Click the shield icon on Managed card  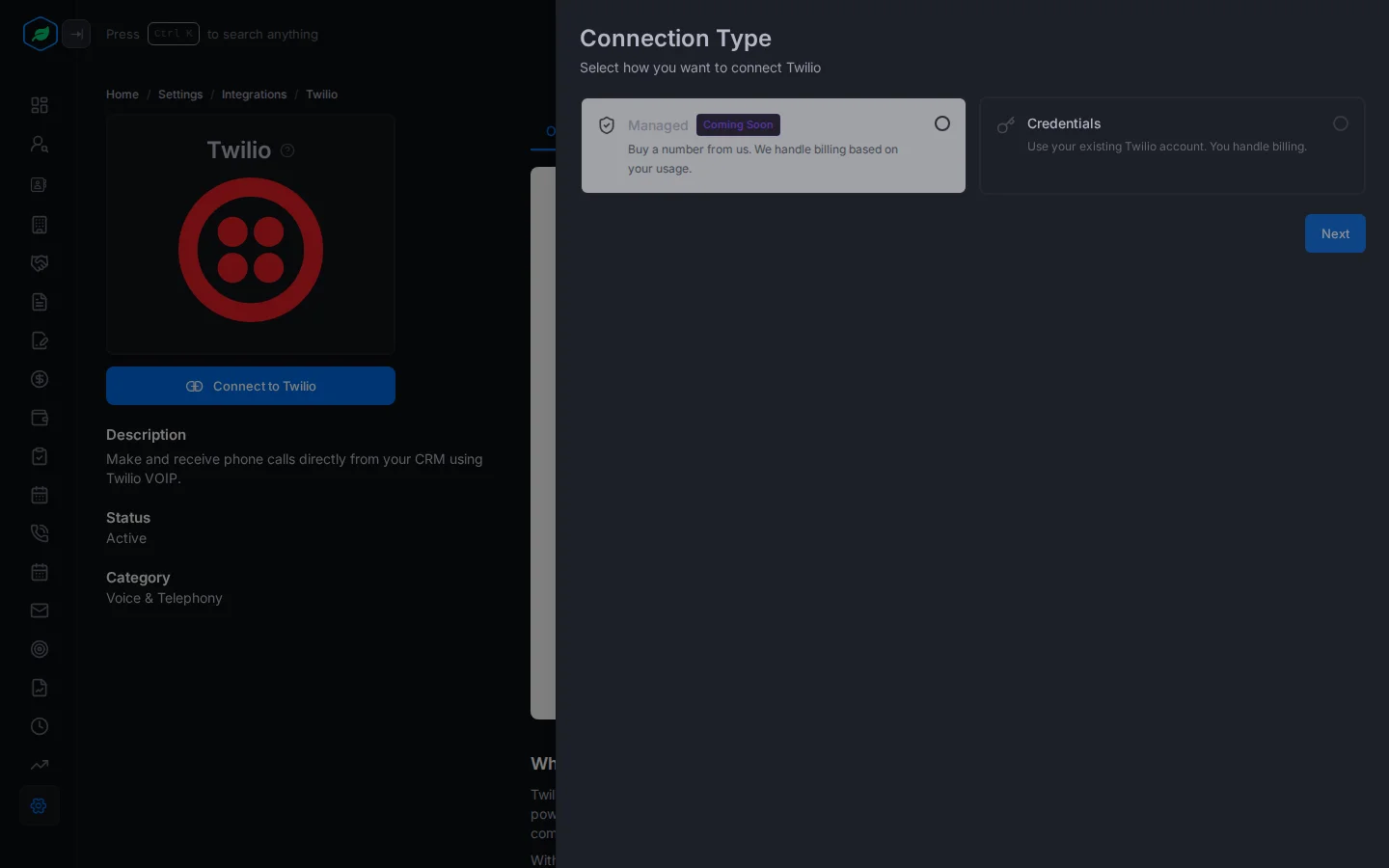click(607, 125)
